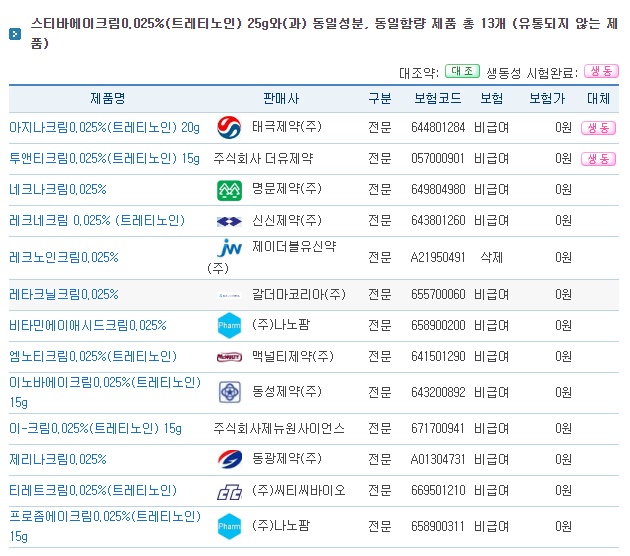This screenshot has height=556, width=630.
Task: Click the 보험가 column header
Action: [x=547, y=98]
